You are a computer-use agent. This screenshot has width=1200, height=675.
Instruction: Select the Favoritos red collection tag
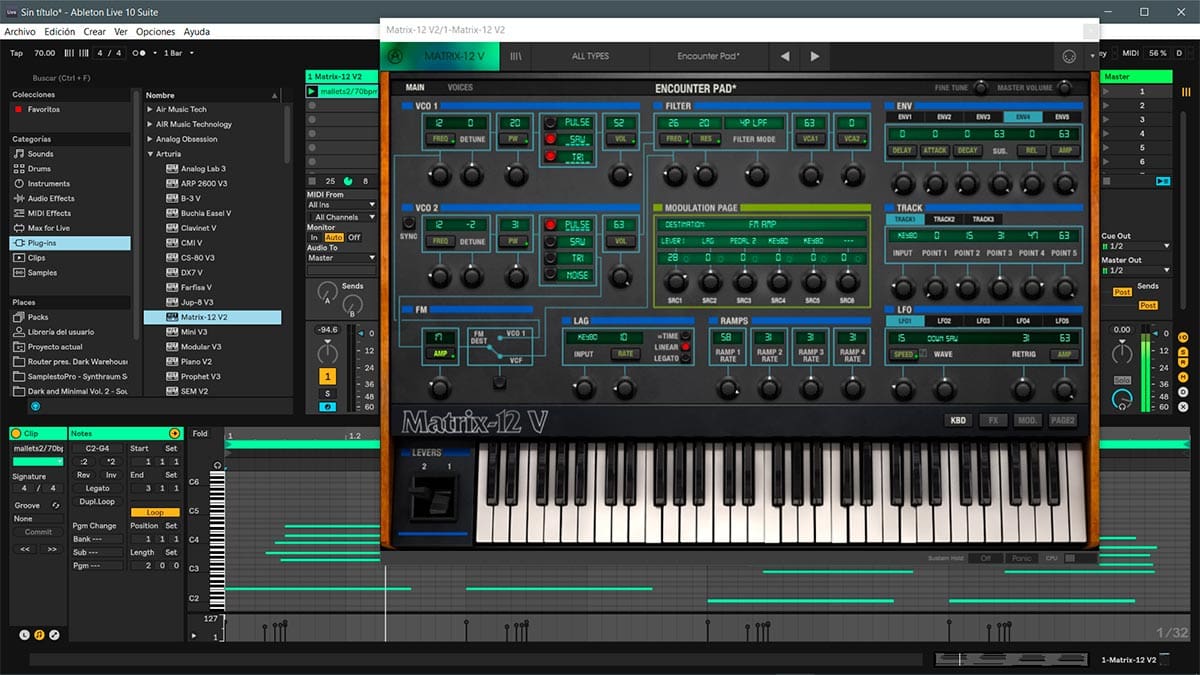[18, 109]
